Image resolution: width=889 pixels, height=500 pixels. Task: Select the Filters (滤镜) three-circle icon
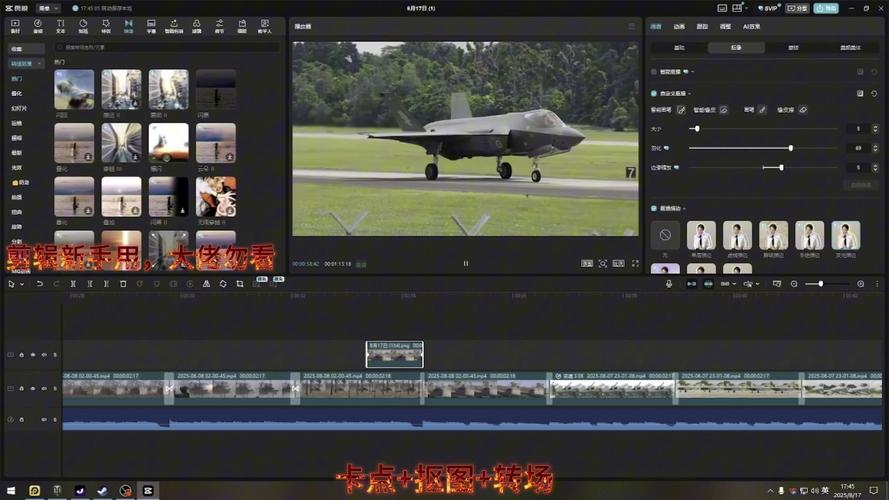[x=196, y=26]
